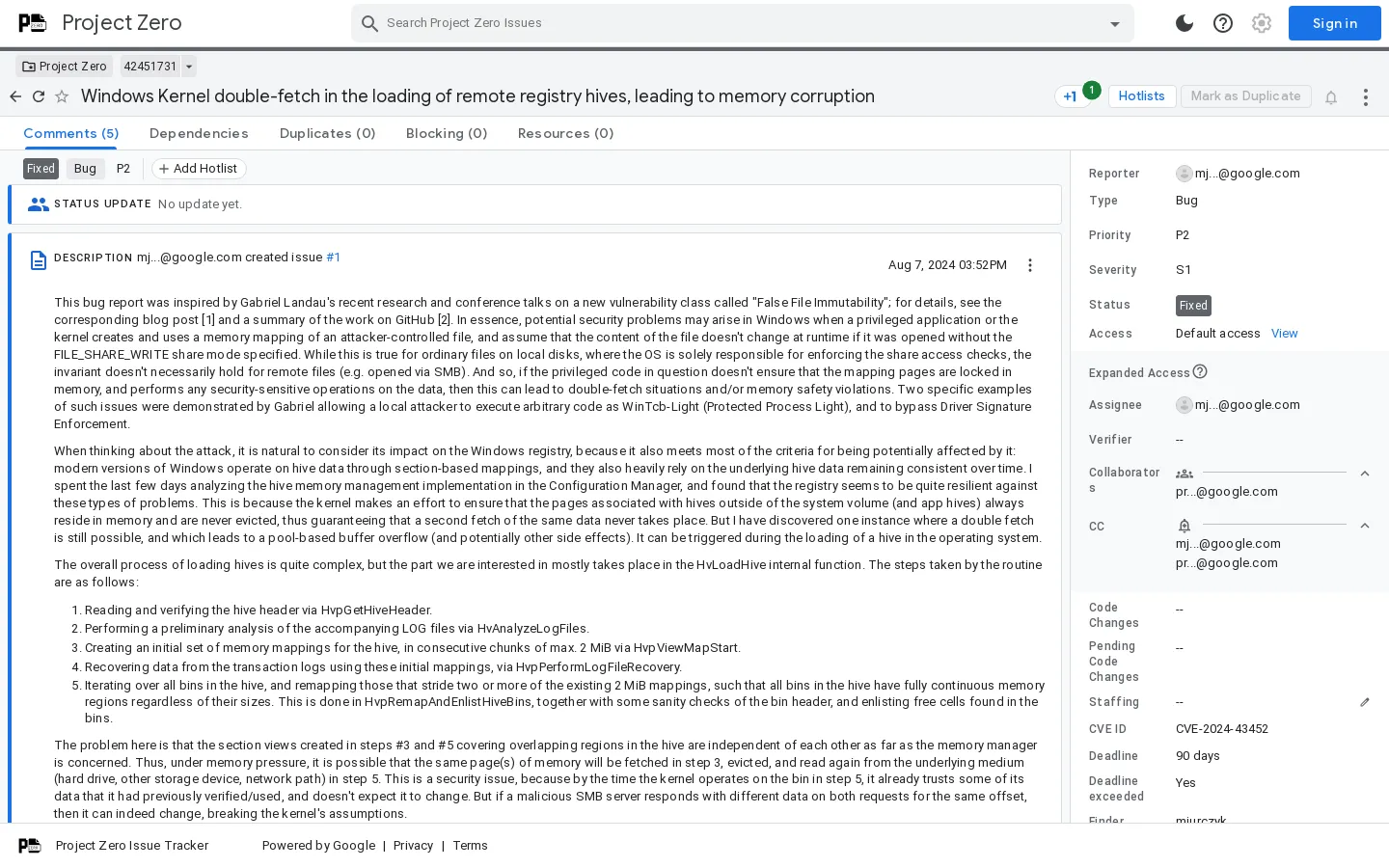Click the back arrow icon

point(15,96)
